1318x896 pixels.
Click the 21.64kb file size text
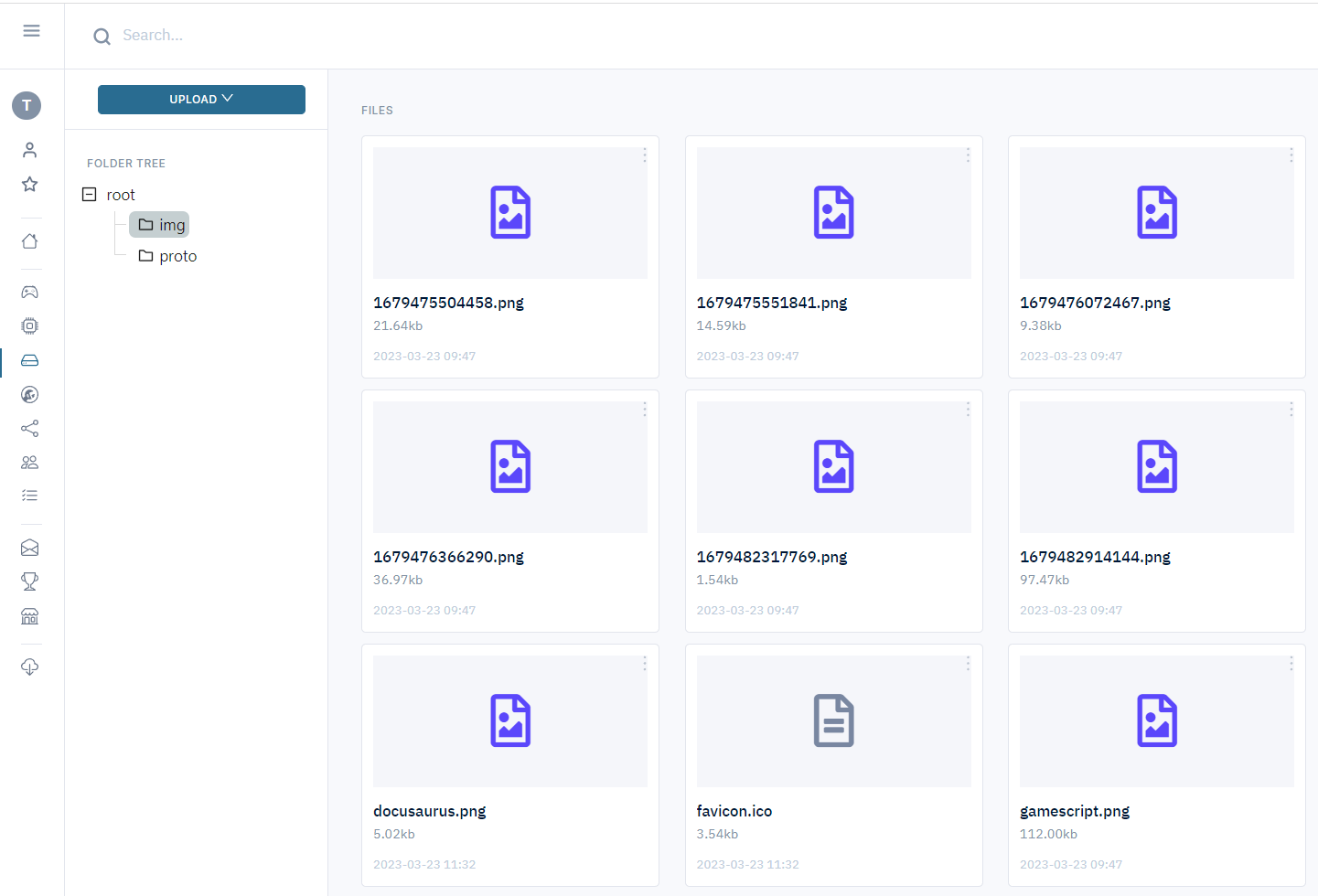398,325
